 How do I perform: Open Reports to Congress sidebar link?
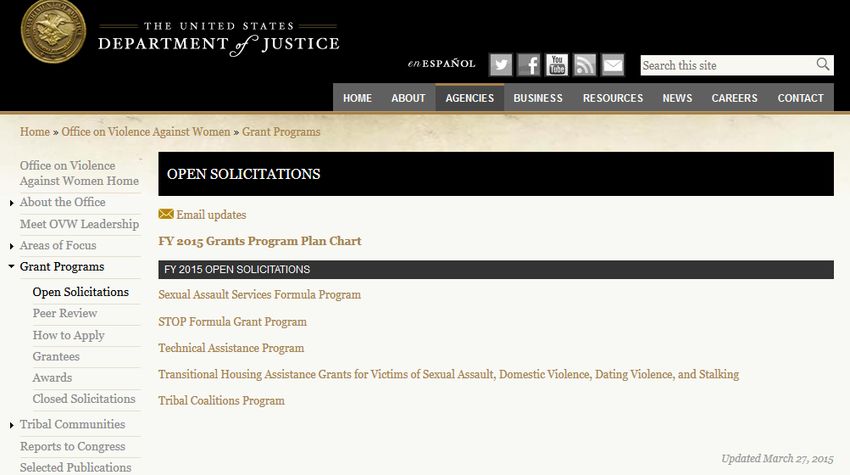(73, 446)
